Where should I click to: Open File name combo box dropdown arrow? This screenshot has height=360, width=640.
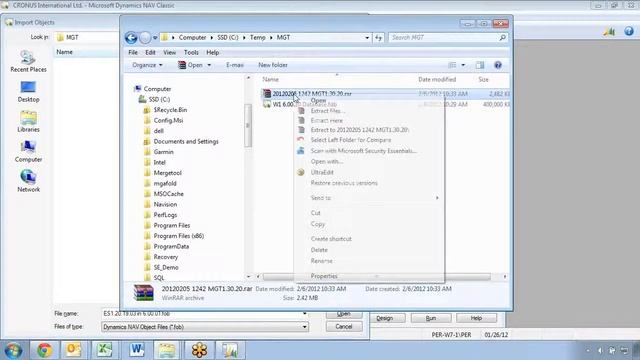tap(304, 313)
